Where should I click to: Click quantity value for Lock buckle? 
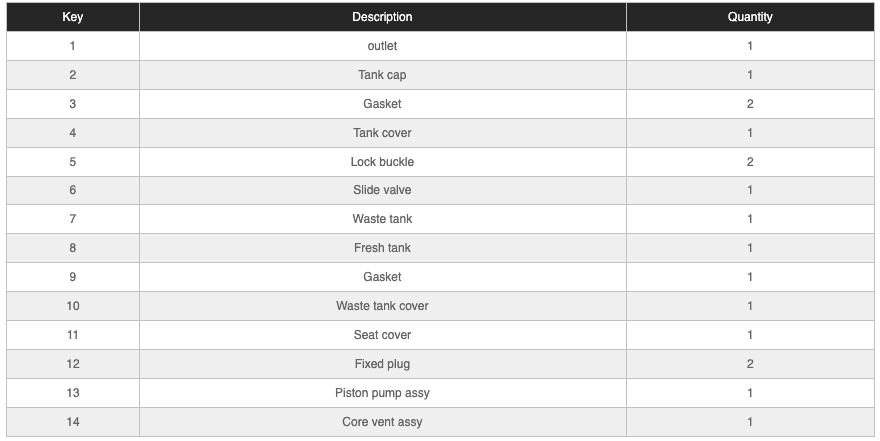coord(750,162)
